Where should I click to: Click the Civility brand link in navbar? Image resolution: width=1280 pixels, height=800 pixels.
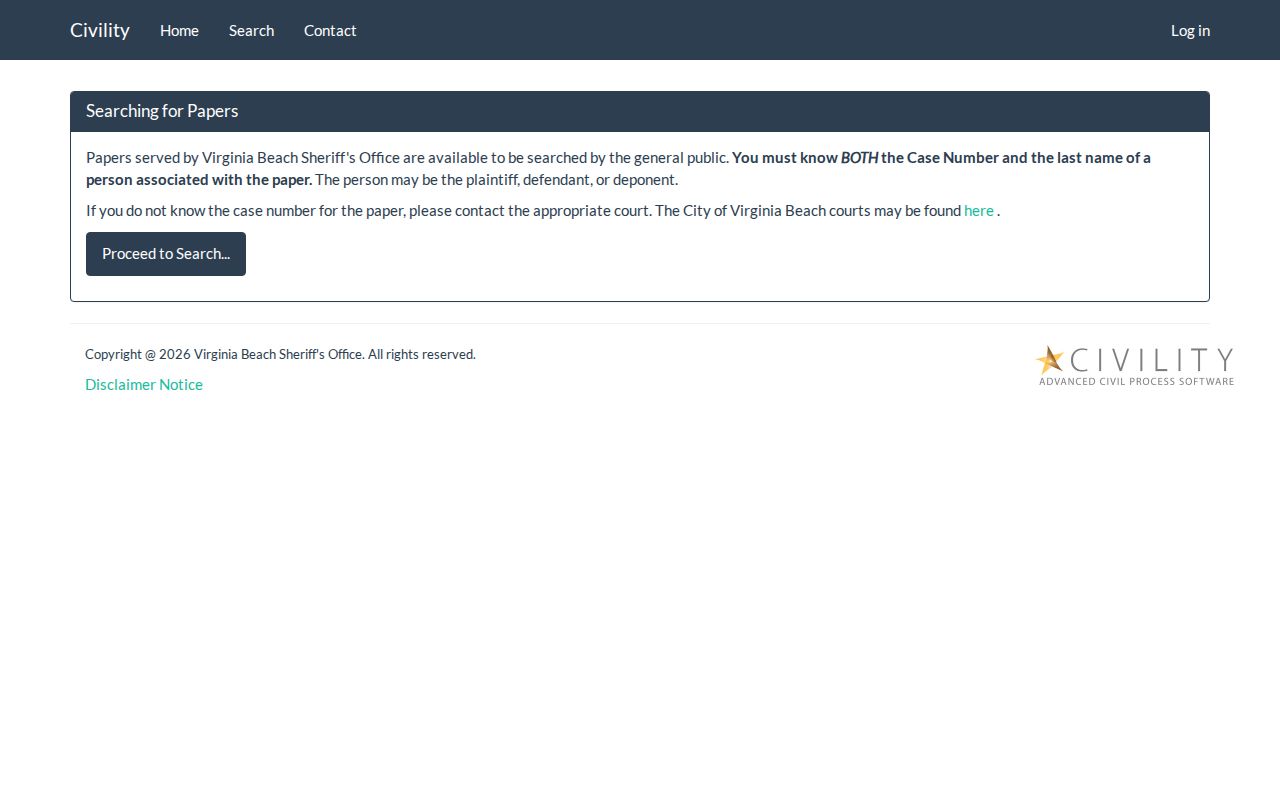point(100,30)
